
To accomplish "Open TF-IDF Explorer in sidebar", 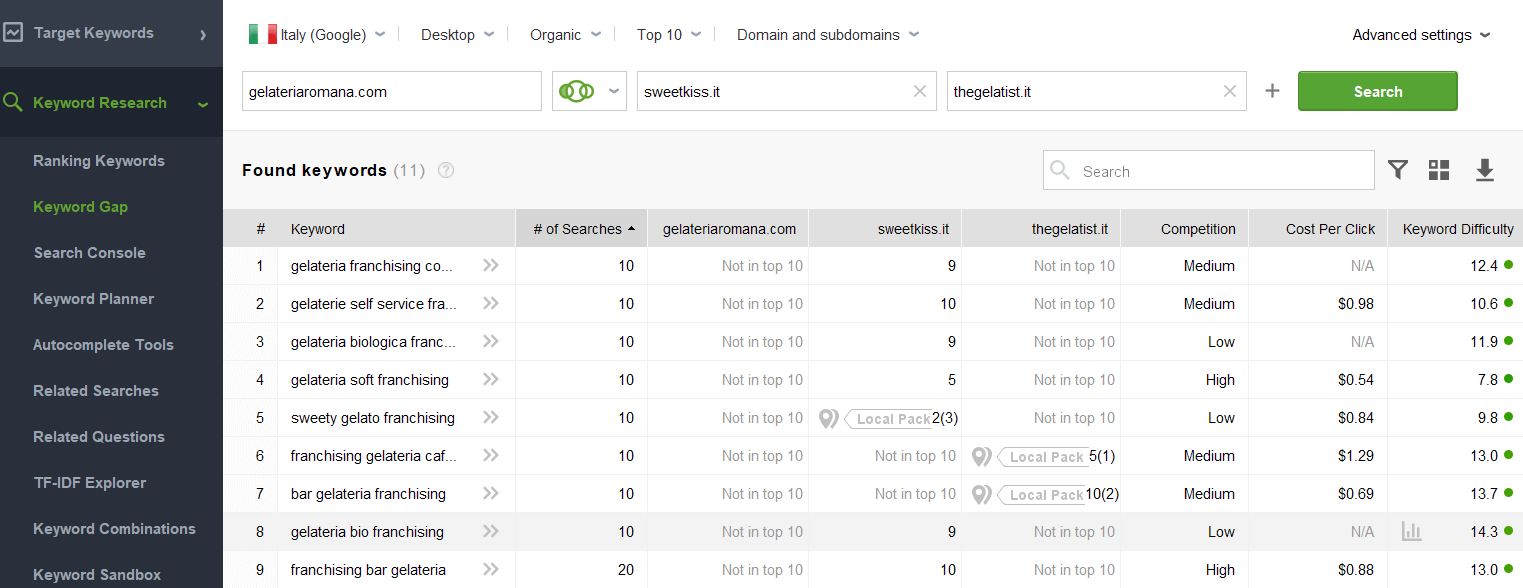I will point(90,483).
